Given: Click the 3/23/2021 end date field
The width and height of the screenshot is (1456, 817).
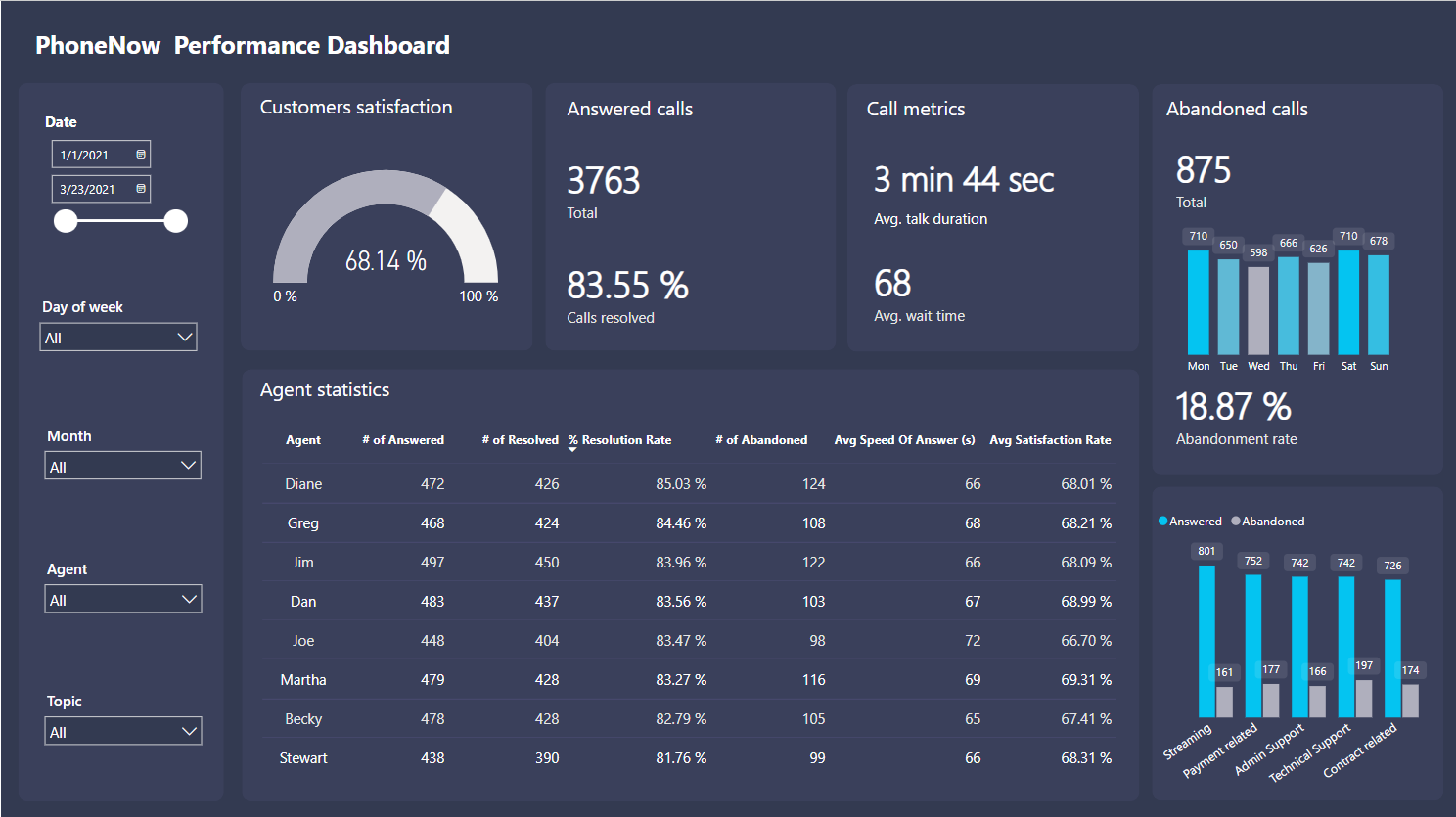Looking at the screenshot, I should coord(101,189).
